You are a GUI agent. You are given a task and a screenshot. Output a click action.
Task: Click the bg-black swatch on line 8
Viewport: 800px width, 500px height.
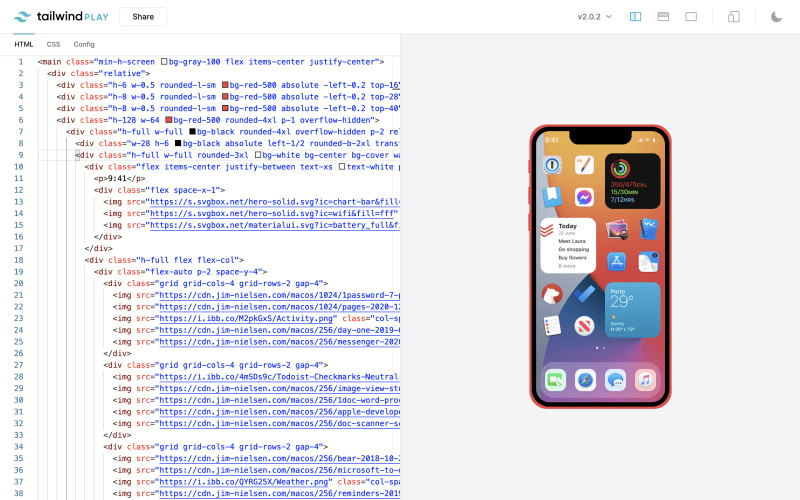[178, 143]
